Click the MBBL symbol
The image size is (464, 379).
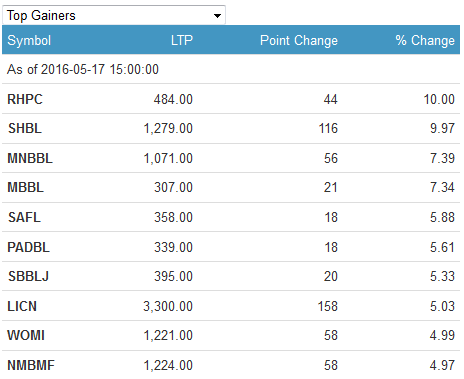click(26, 187)
